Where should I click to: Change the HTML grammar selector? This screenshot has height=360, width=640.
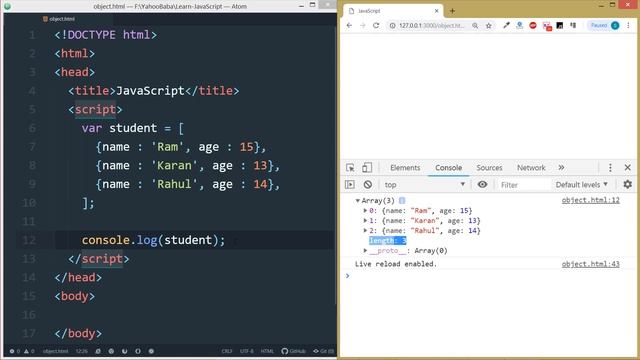(267, 351)
